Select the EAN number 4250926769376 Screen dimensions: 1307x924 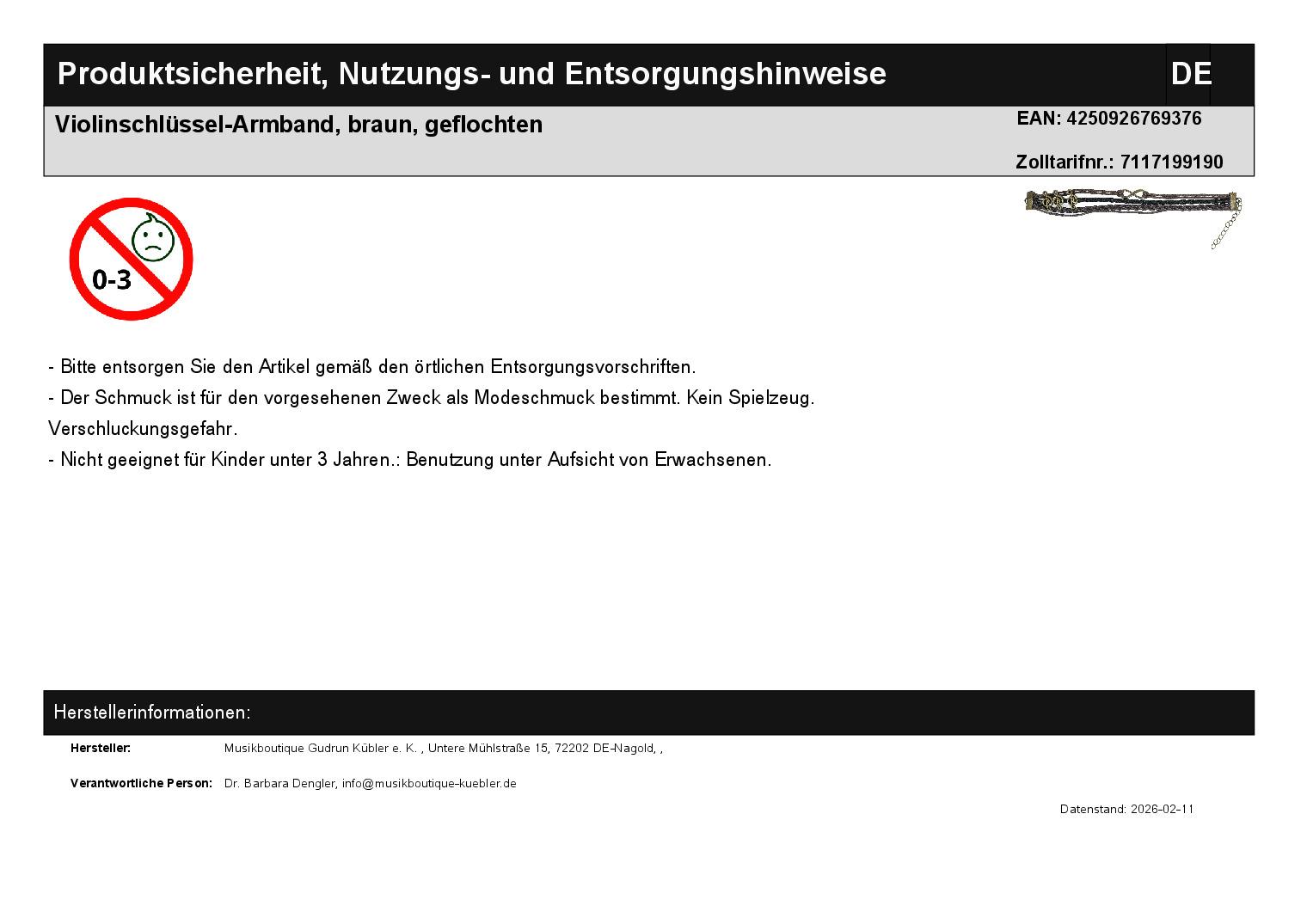point(1133,119)
